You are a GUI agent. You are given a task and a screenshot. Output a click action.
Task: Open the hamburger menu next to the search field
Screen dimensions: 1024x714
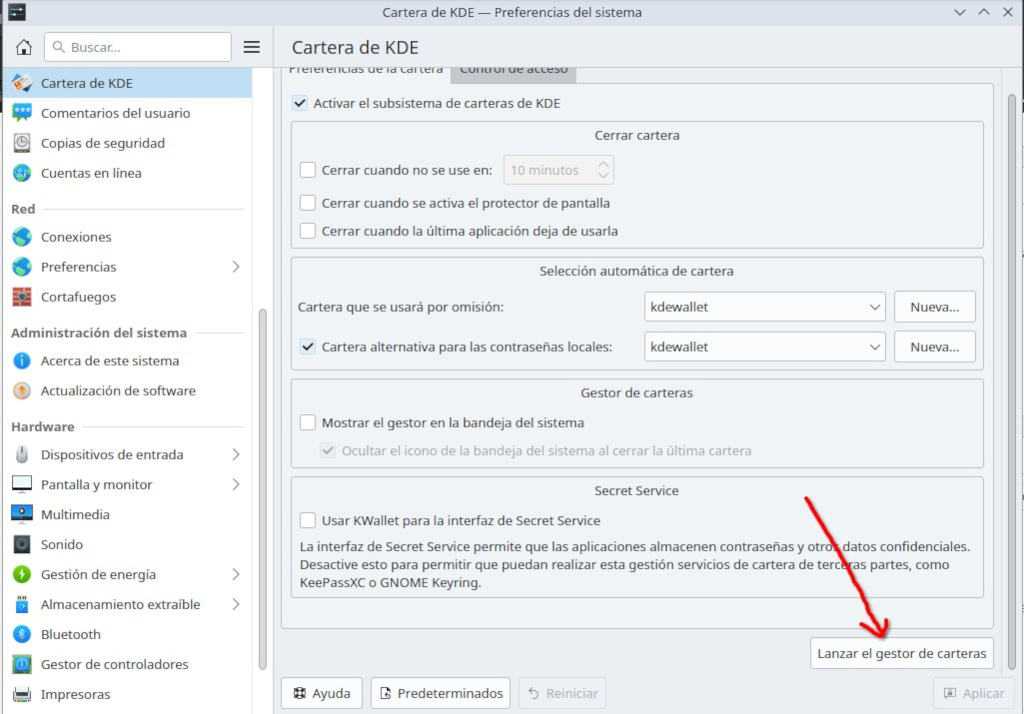(251, 47)
